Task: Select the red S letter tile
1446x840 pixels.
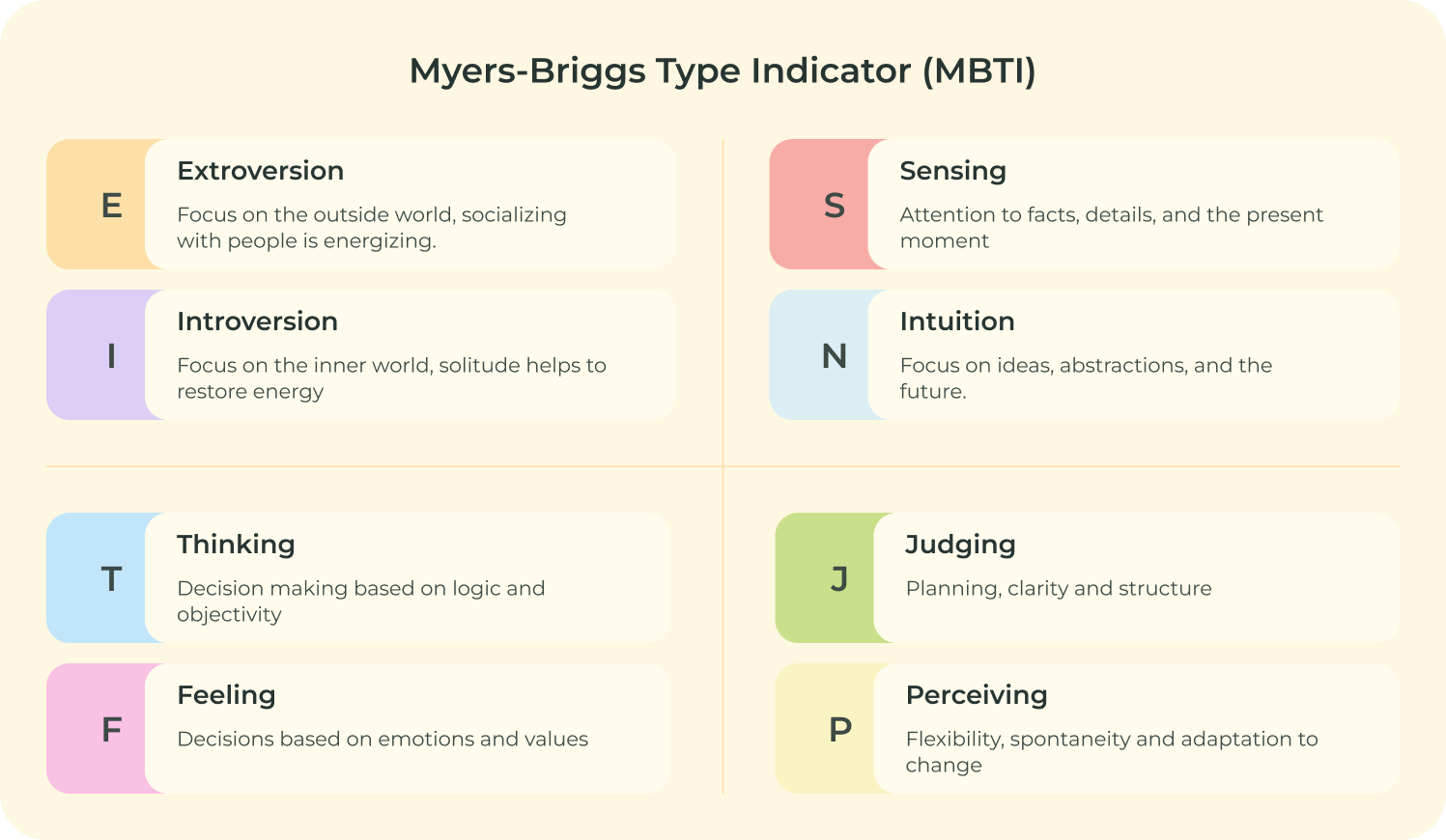Action: click(x=820, y=205)
